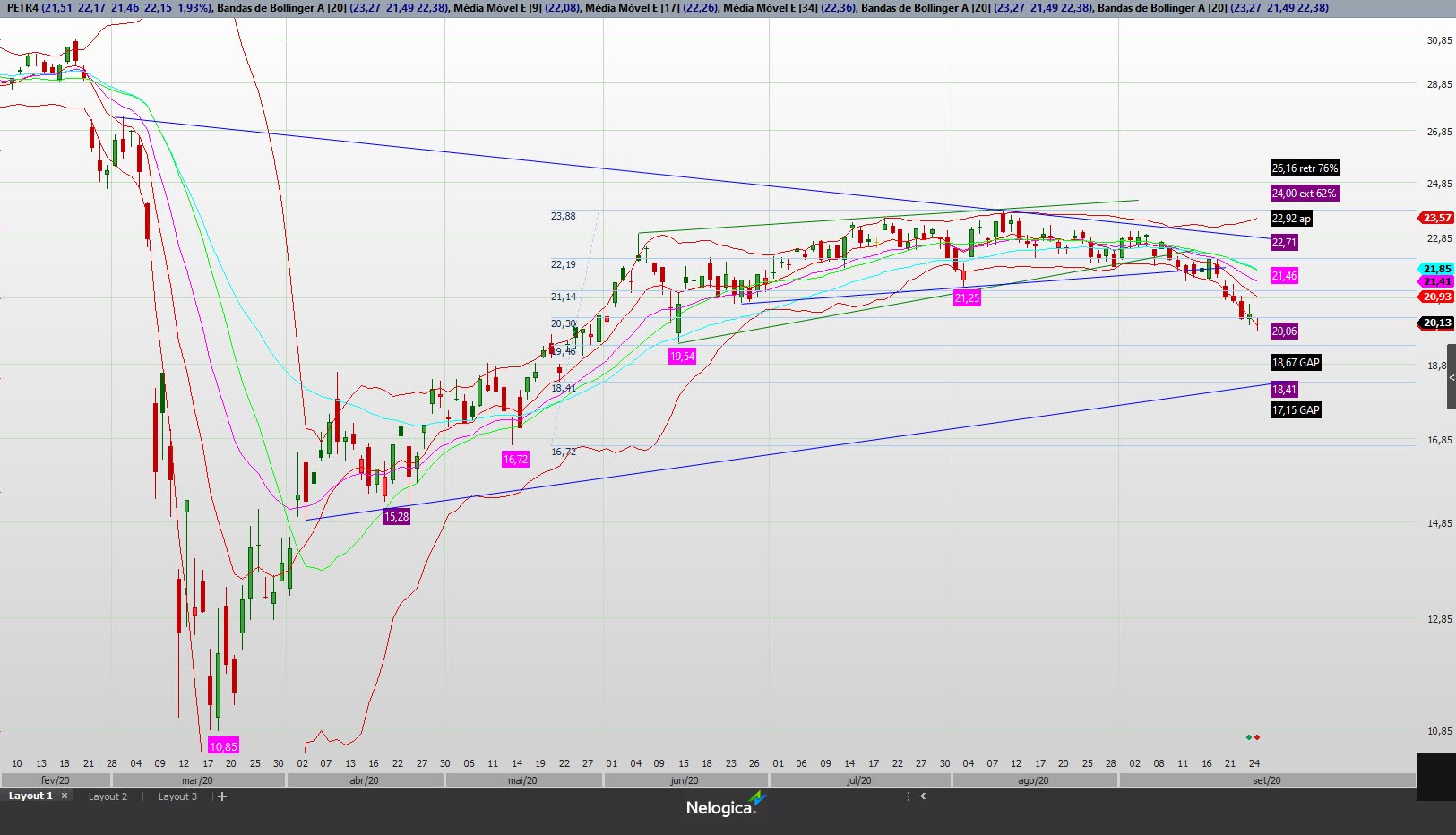
Task: Select the set/20 month on timeline
Action: tap(1267, 780)
